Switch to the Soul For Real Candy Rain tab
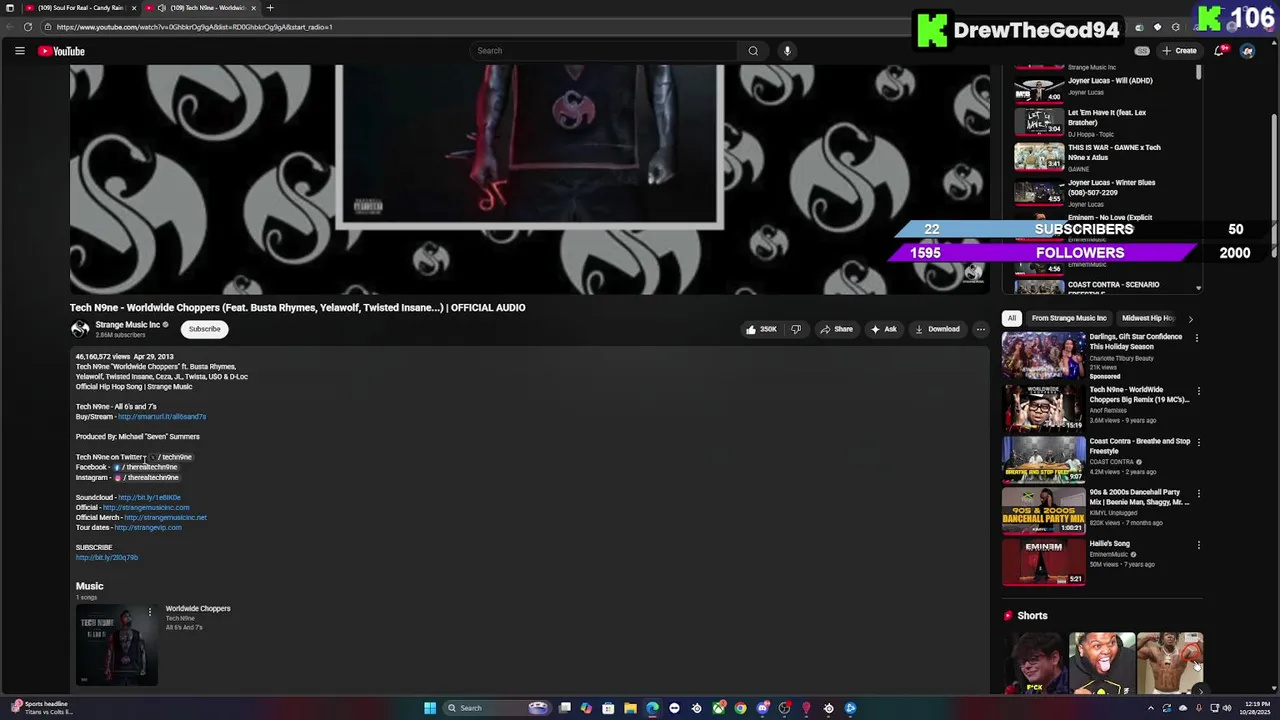The image size is (1280, 720). click(x=79, y=8)
